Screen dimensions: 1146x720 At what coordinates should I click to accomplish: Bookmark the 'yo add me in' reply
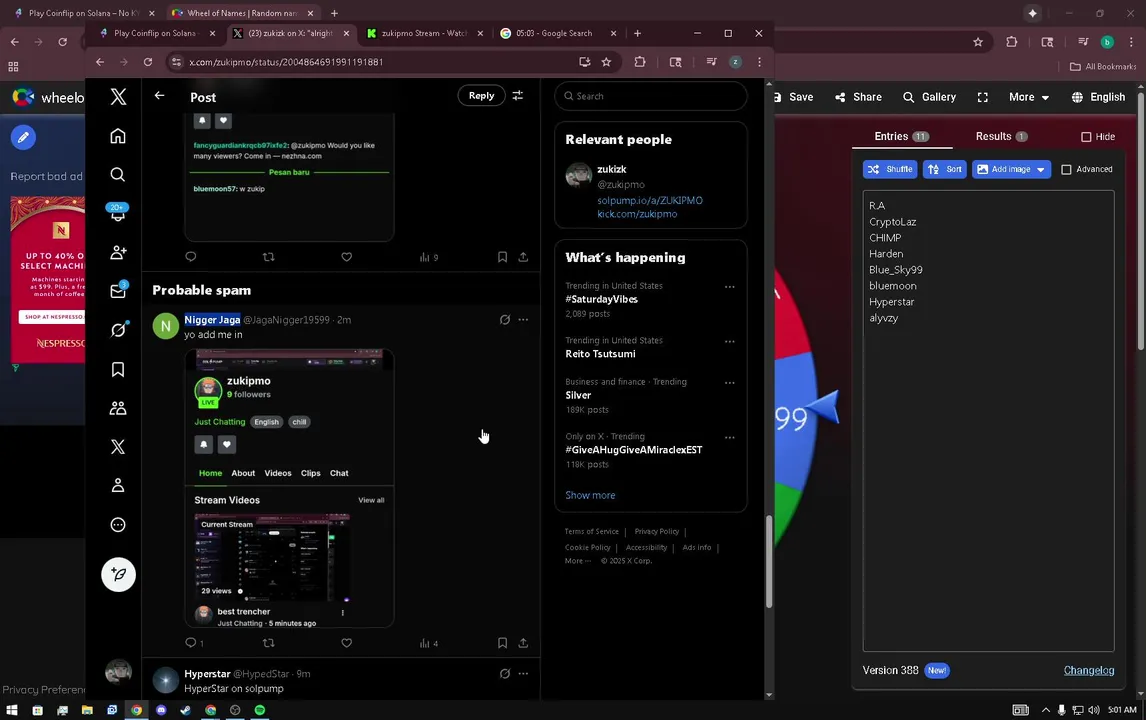coord(502,643)
